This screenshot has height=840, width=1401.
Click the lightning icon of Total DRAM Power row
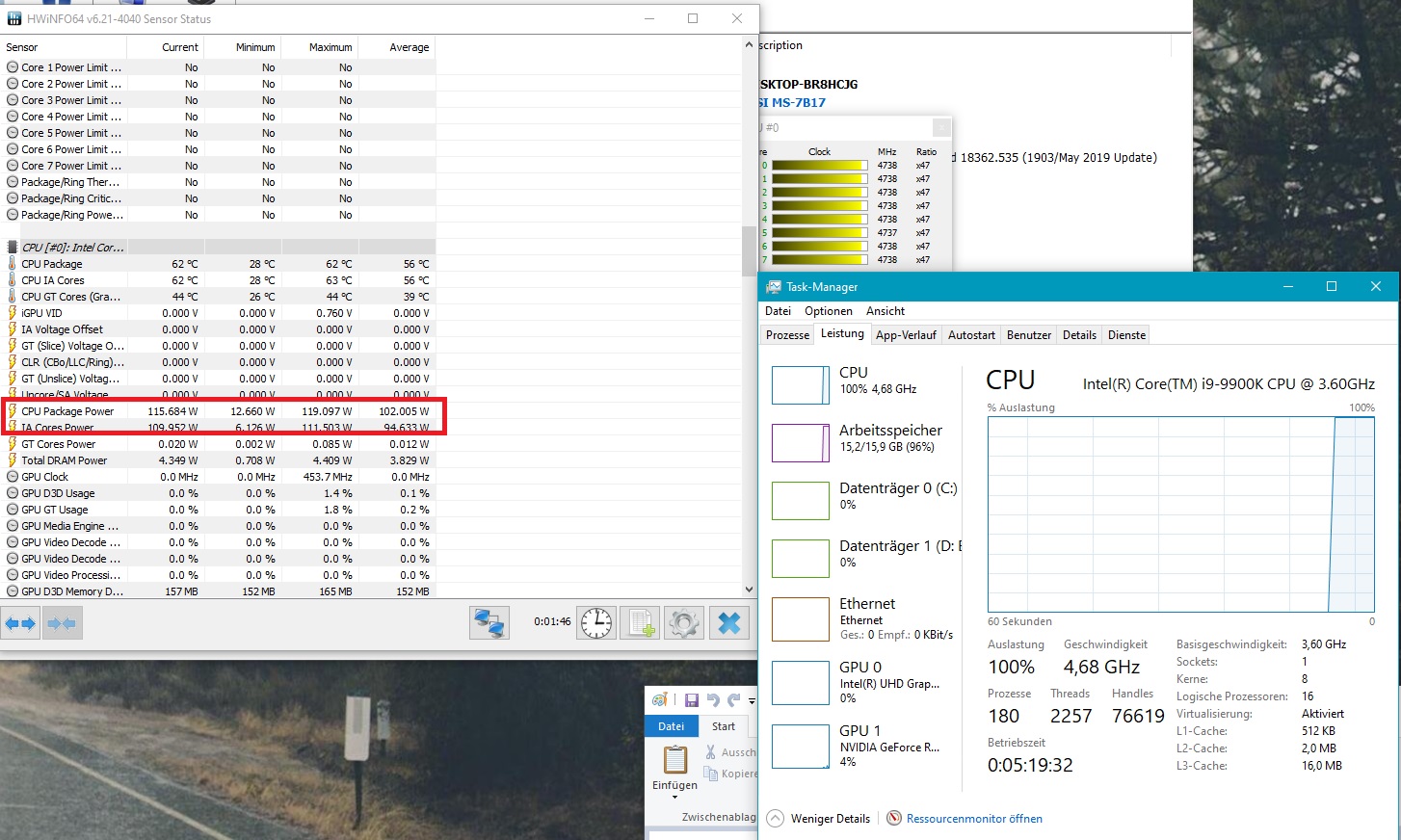(x=12, y=460)
